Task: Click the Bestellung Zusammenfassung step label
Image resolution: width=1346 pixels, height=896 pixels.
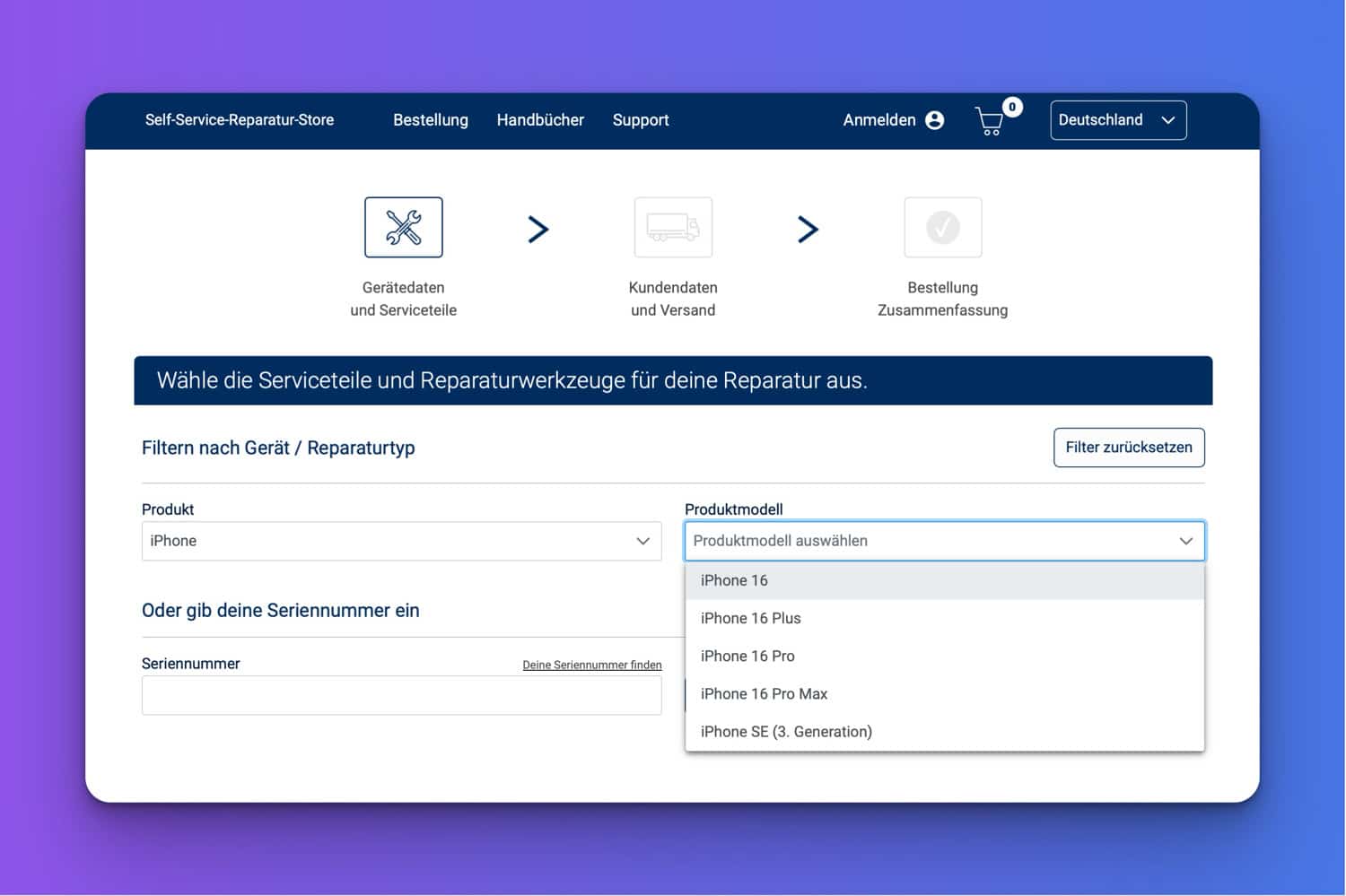Action: click(x=943, y=299)
